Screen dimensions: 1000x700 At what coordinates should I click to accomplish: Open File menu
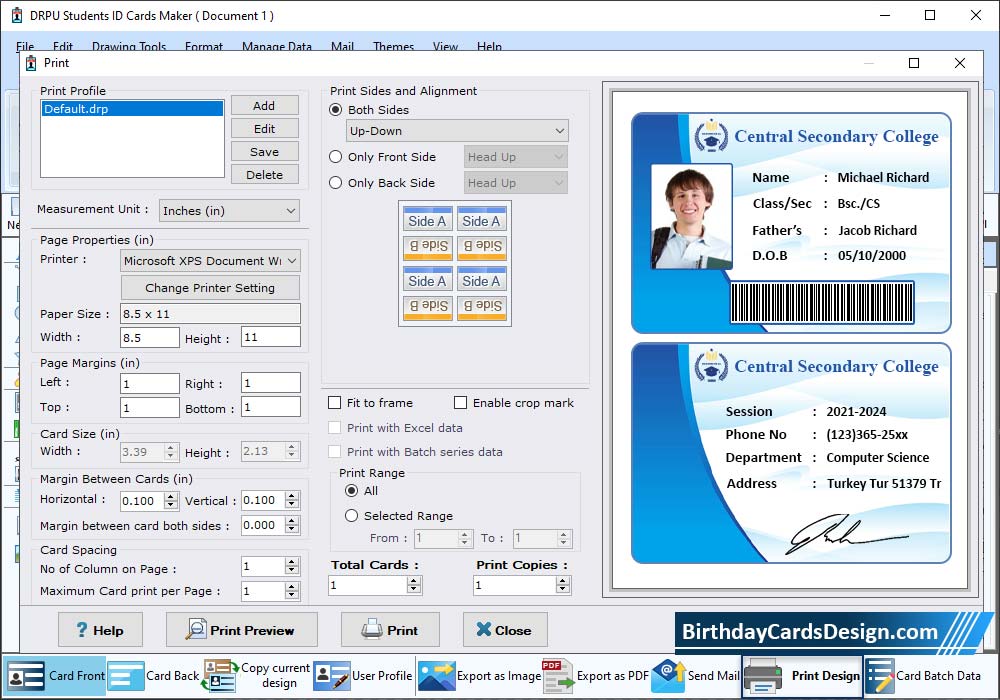[25, 46]
